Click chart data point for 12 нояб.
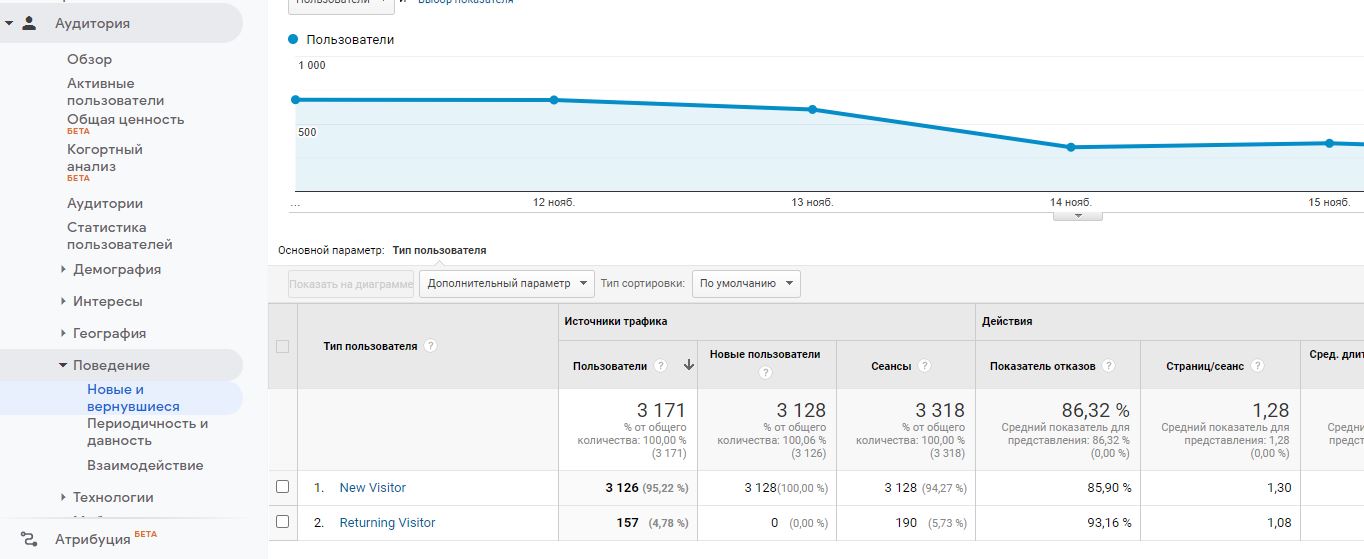The height and width of the screenshot is (559, 1364). coord(554,100)
